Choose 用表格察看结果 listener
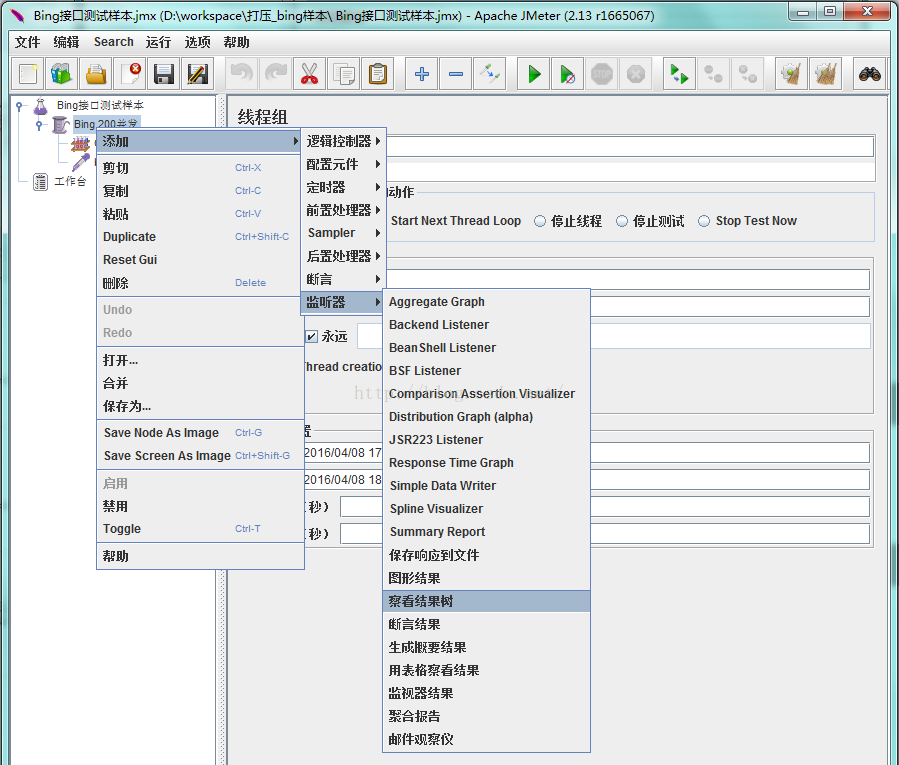The width and height of the screenshot is (899, 765). pos(486,670)
